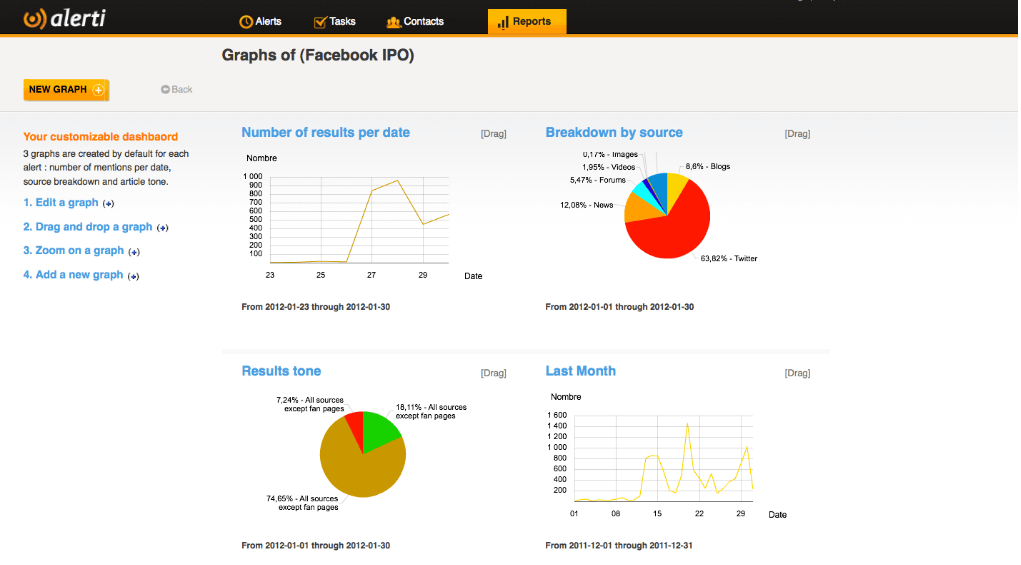Click the Drag handle of Results tone
The height and width of the screenshot is (565, 1021).
pyautogui.click(x=494, y=373)
